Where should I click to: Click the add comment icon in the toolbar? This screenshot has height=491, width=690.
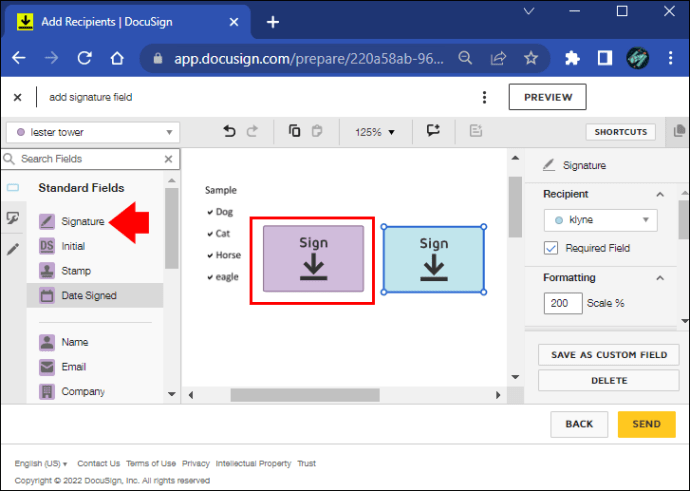(x=433, y=130)
